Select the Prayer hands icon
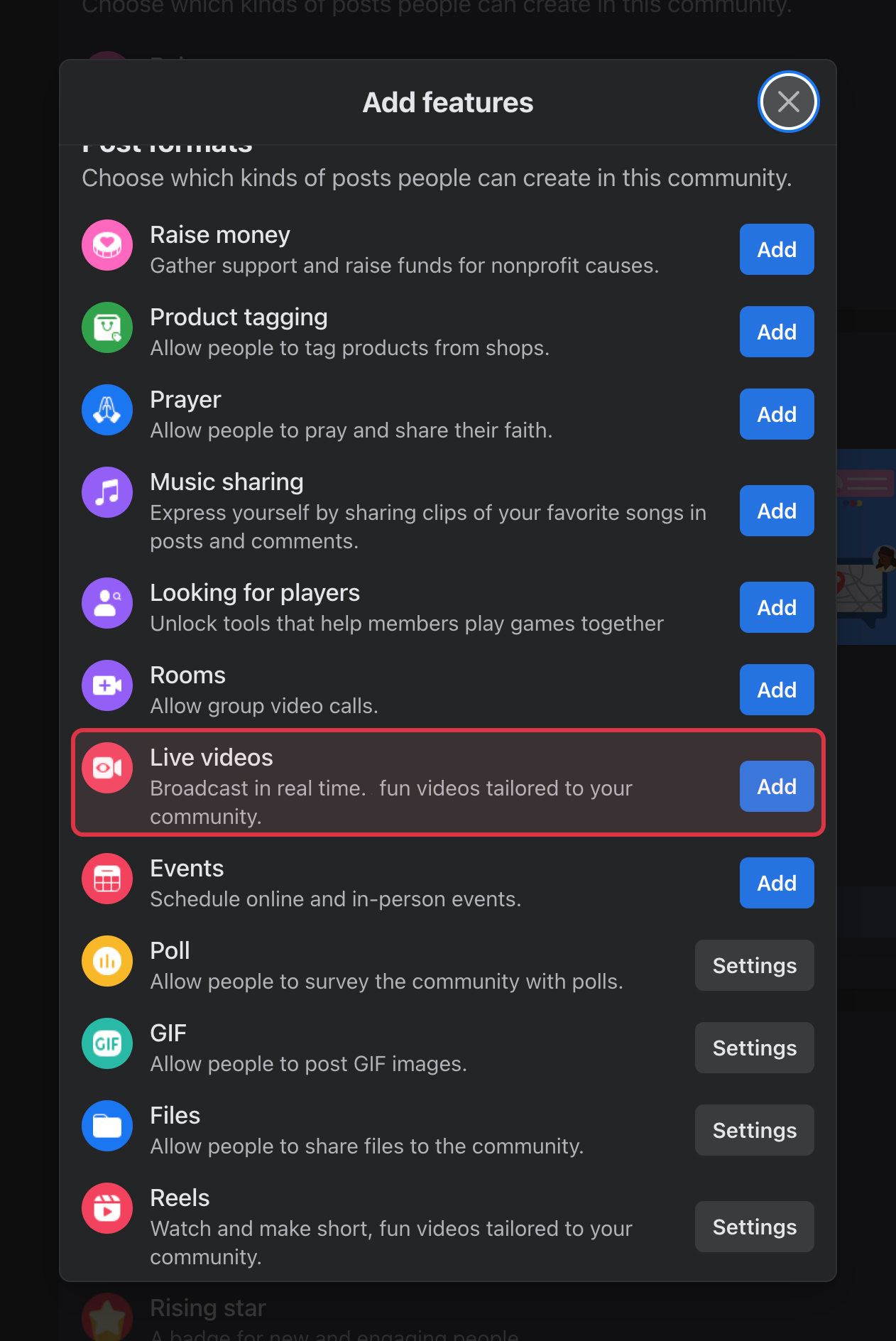The height and width of the screenshot is (1341, 896). pos(107,410)
